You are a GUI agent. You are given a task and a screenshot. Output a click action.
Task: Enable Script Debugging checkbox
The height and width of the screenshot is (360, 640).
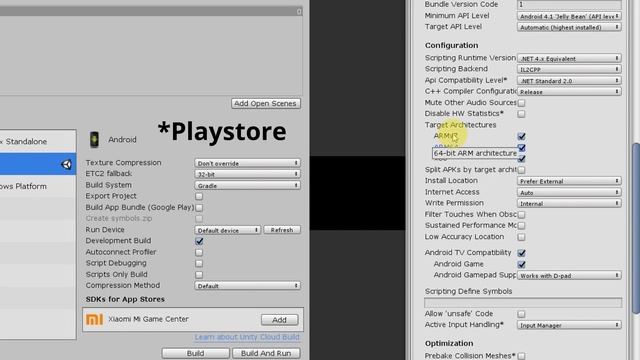tap(199, 263)
